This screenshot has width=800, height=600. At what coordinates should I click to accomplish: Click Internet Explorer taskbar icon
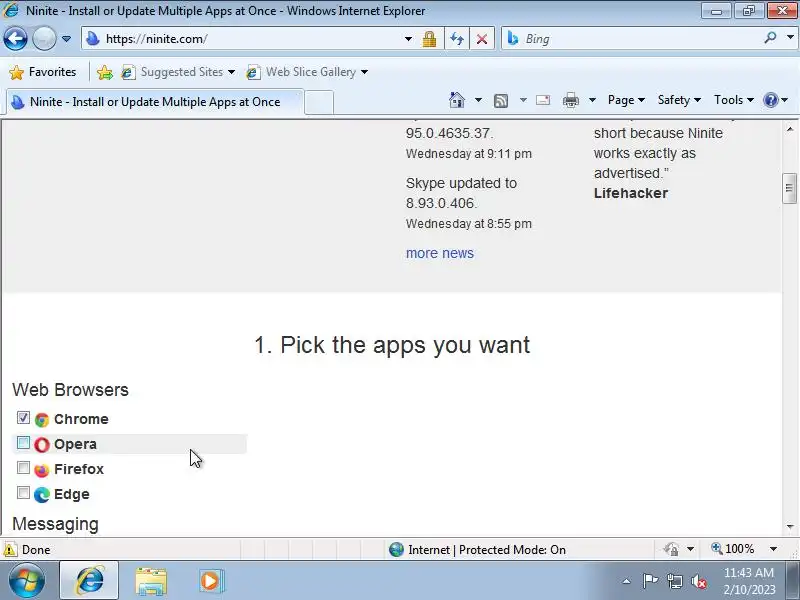[x=89, y=580]
